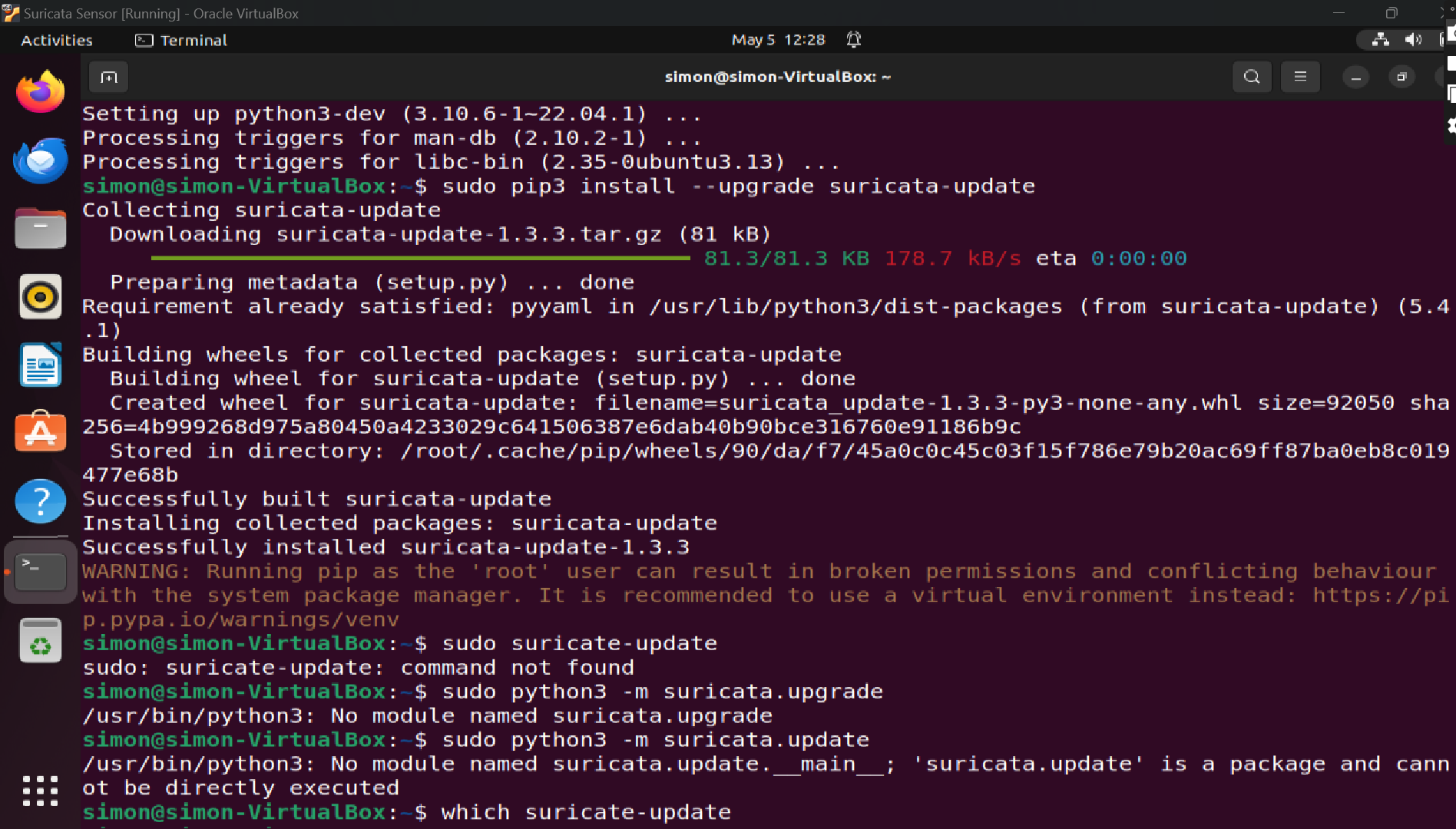Open the Terminal app menu in top bar
The image size is (1456, 829).
pyautogui.click(x=181, y=40)
